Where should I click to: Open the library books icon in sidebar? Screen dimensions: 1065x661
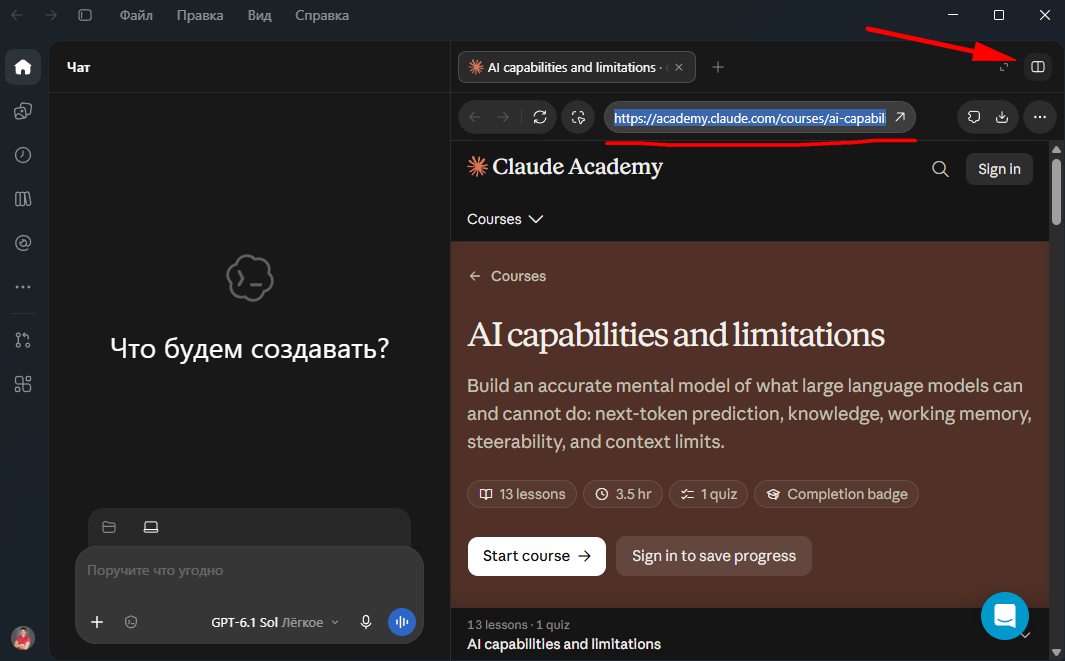pyautogui.click(x=23, y=198)
